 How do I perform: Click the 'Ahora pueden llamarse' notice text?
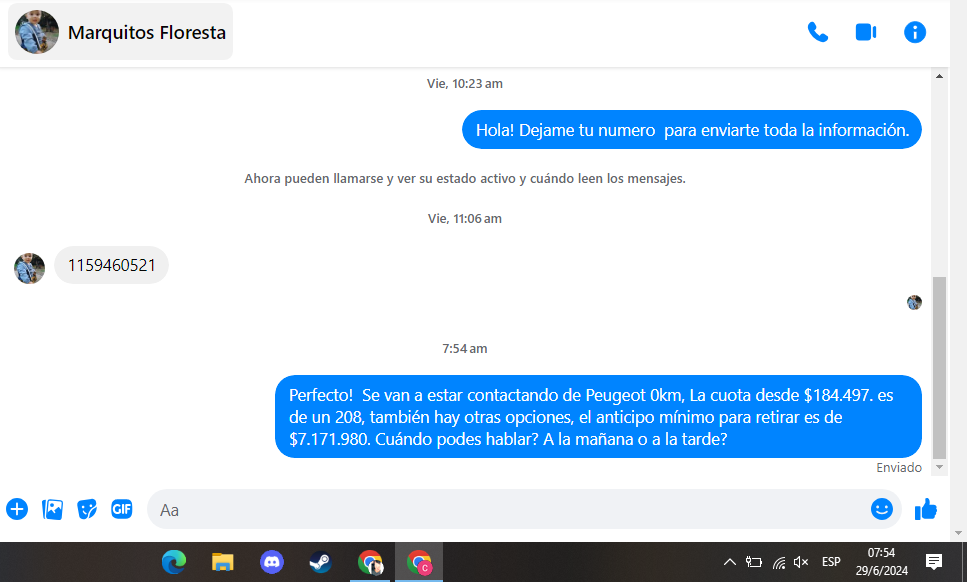pos(464,179)
